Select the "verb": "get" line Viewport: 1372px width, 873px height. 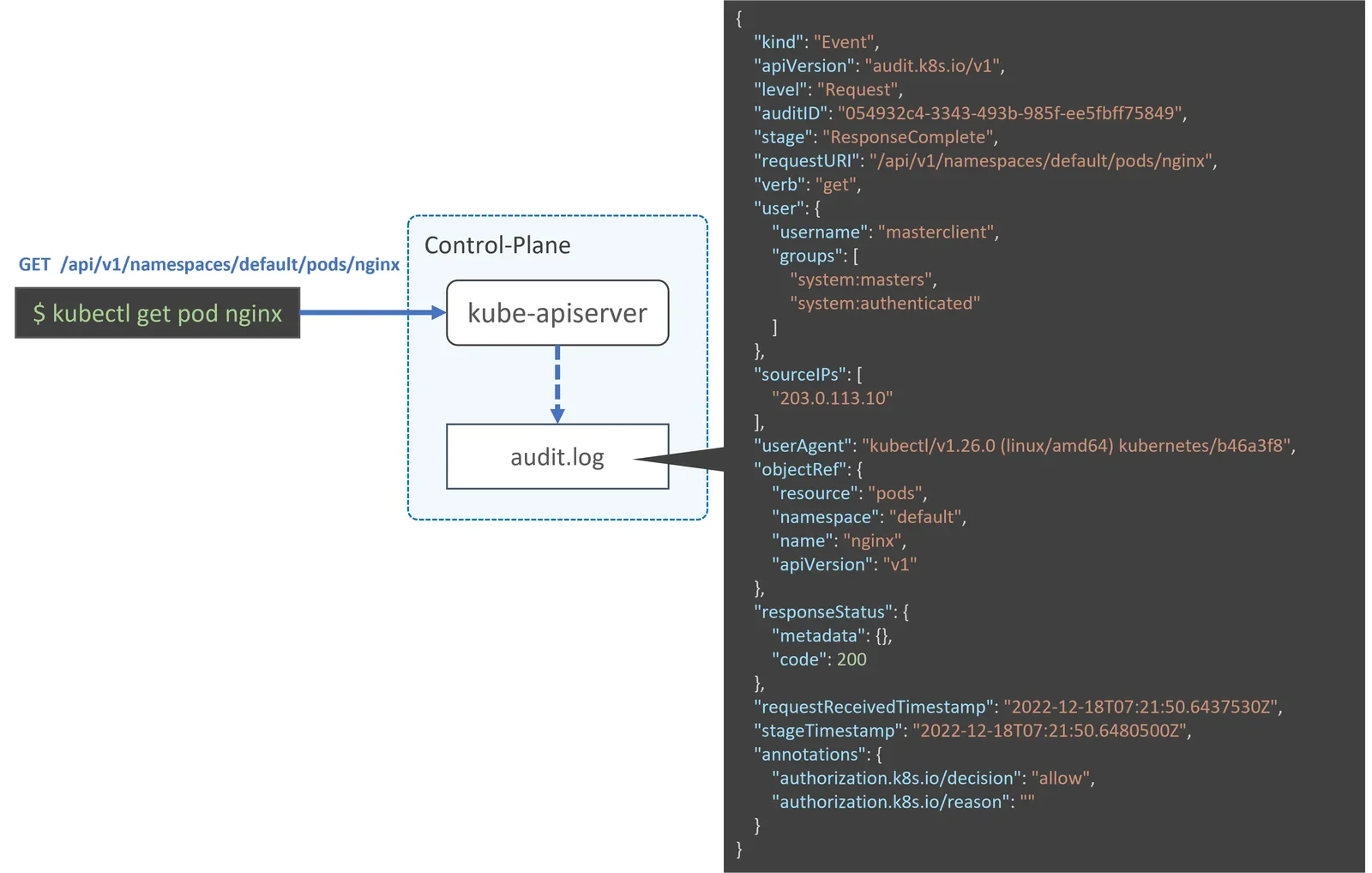tap(807, 184)
